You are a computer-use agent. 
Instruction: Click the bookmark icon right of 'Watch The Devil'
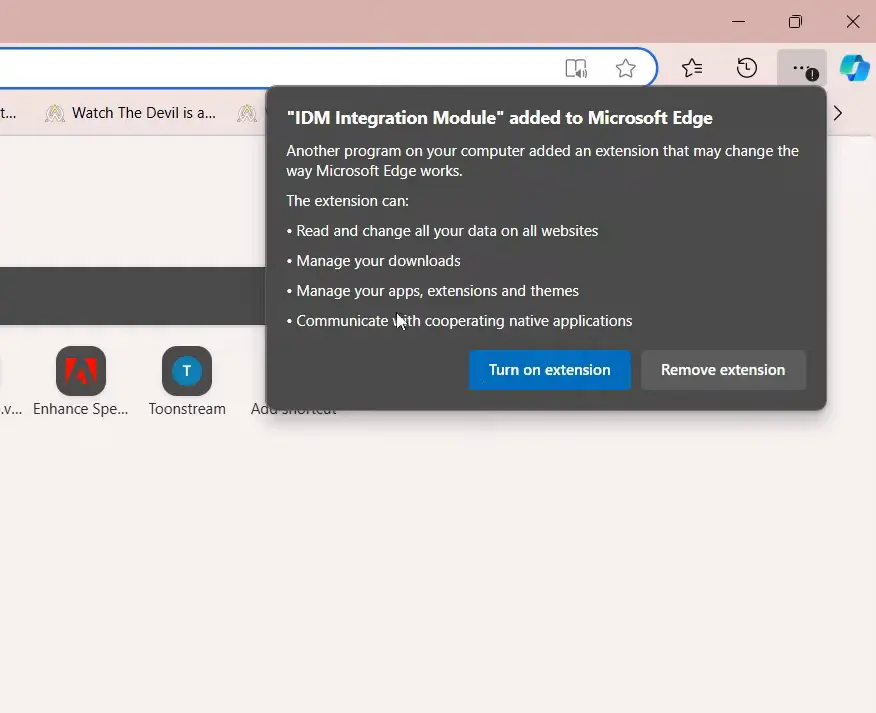point(247,113)
